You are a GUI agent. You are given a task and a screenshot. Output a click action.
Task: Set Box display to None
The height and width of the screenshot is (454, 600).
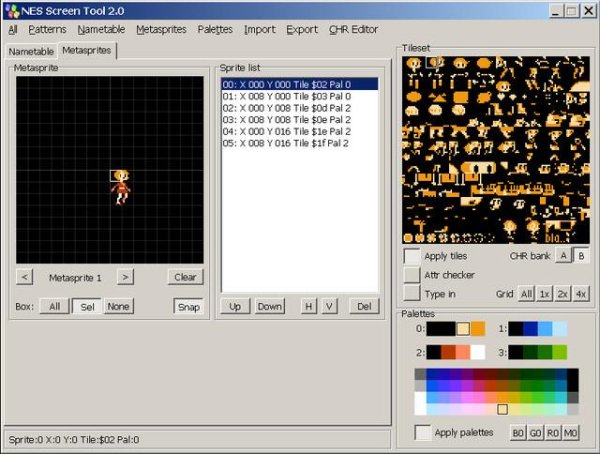(x=118, y=306)
